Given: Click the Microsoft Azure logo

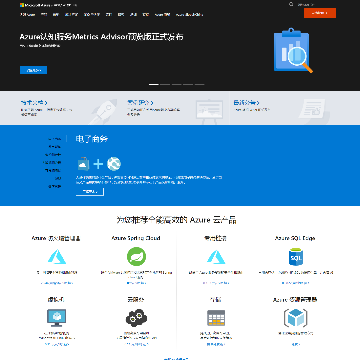Looking at the screenshot, I should click(36, 5).
